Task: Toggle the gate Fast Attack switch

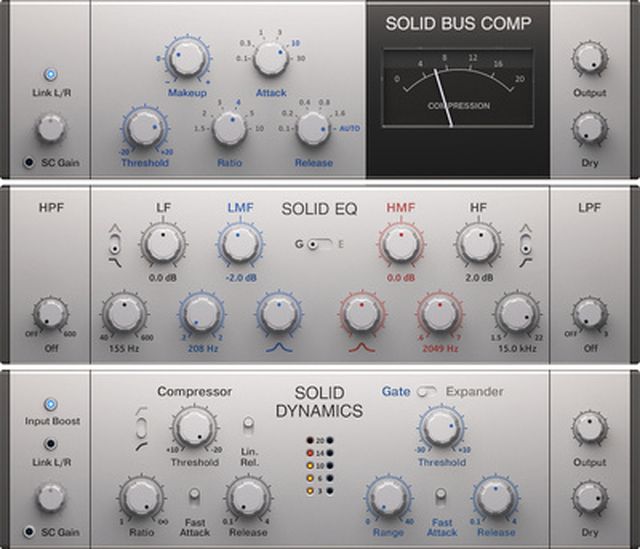Action: click(441, 495)
